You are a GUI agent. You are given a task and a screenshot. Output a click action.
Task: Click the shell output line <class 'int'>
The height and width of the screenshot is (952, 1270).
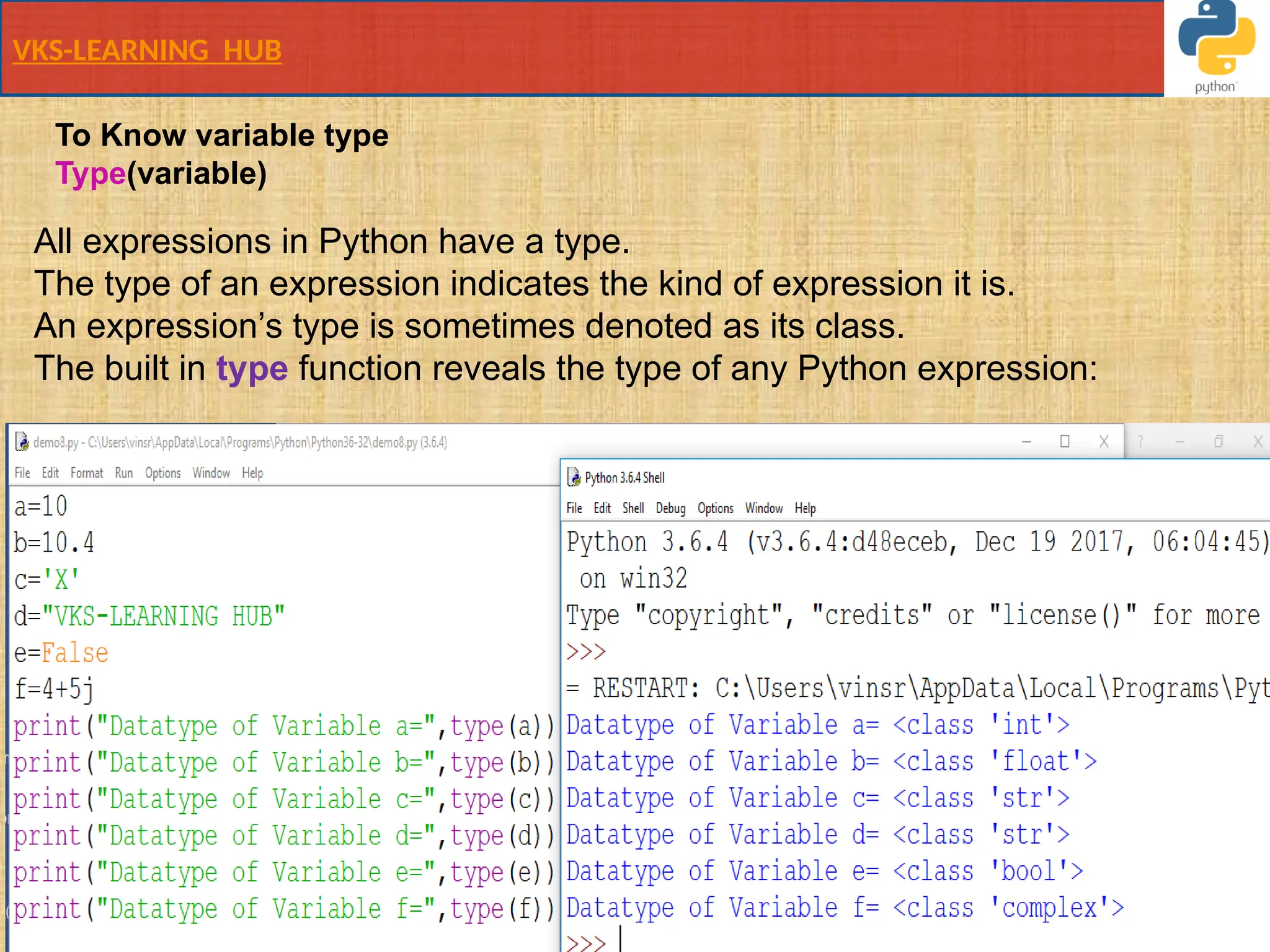click(818, 725)
